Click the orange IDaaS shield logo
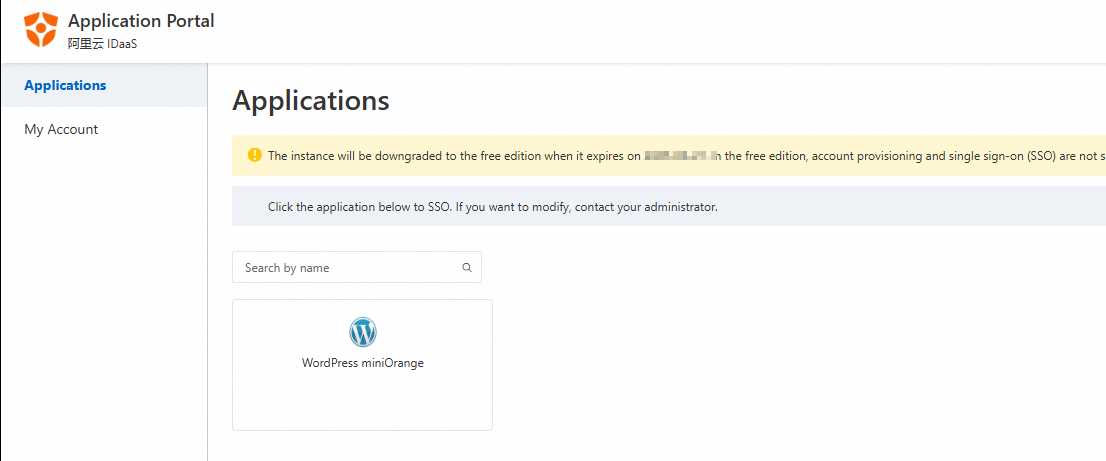The width and height of the screenshot is (1106, 461). click(40, 30)
